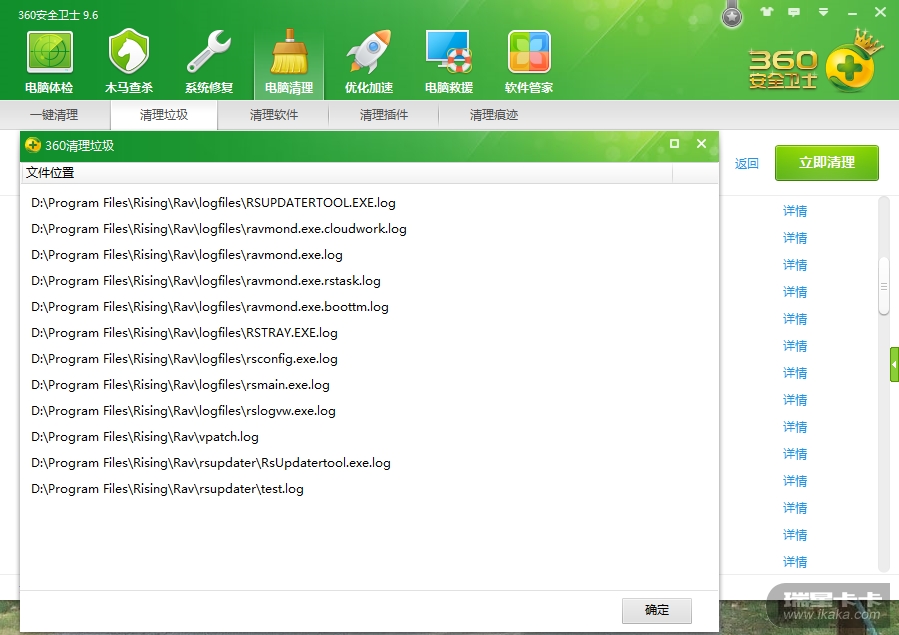Click the 360 gold plus logo
Viewport: 899px width, 635px height.
click(850, 63)
